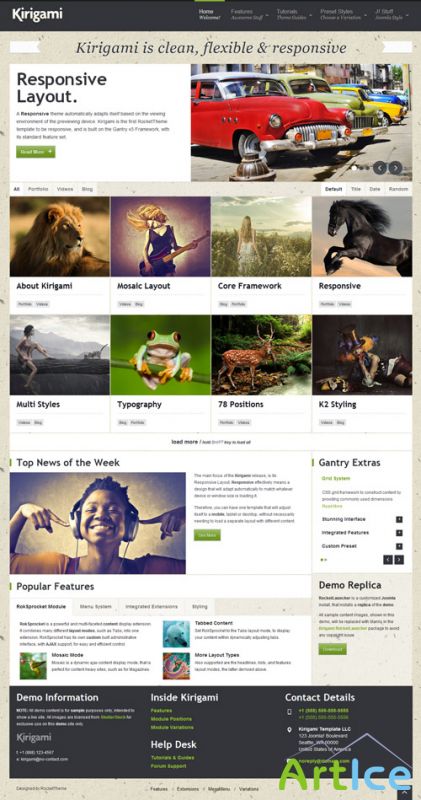
Task: Click next arrow in Gantry Extras
Action: click(x=399, y=560)
